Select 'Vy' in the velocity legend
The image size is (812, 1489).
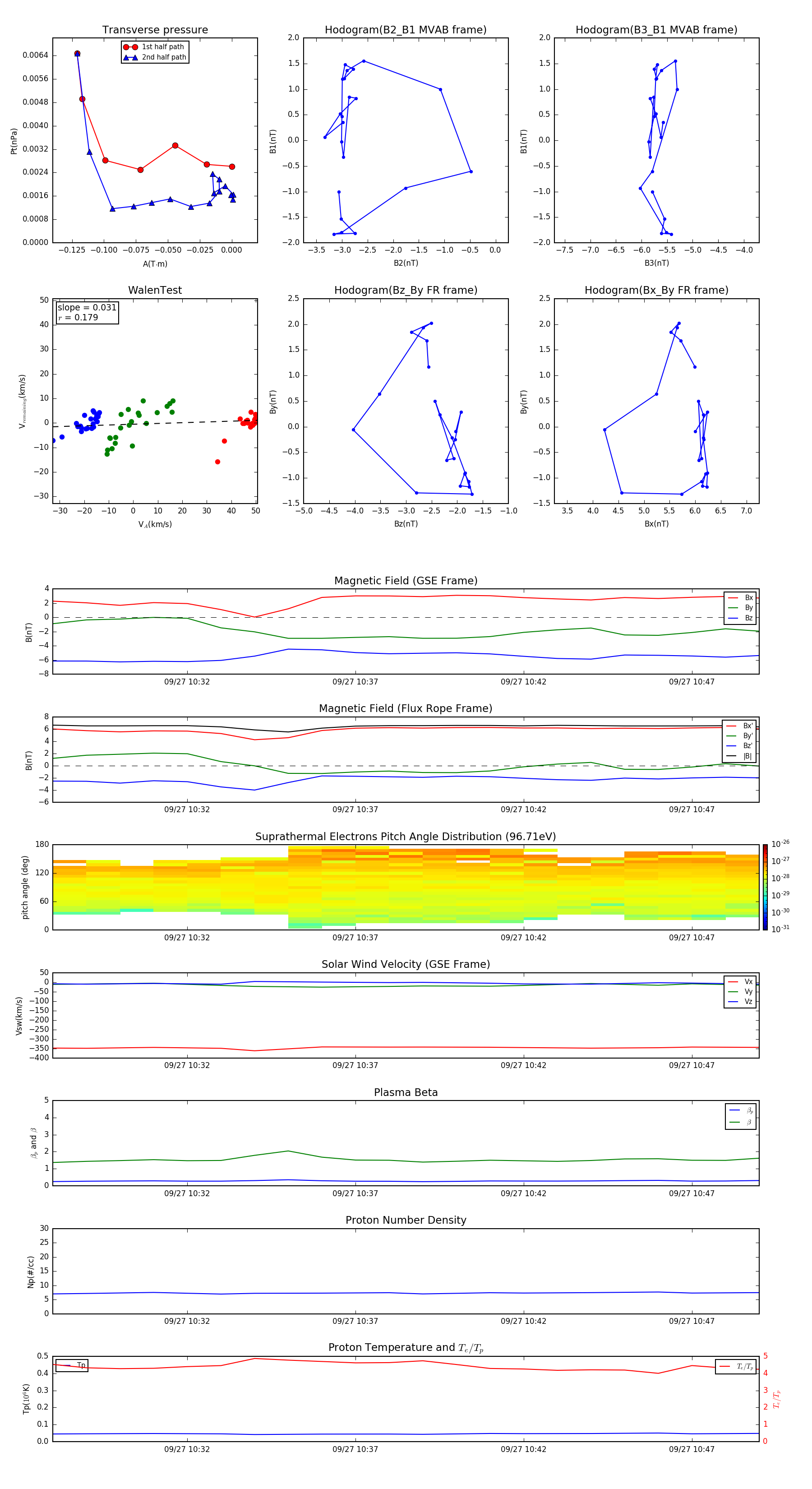point(740,992)
